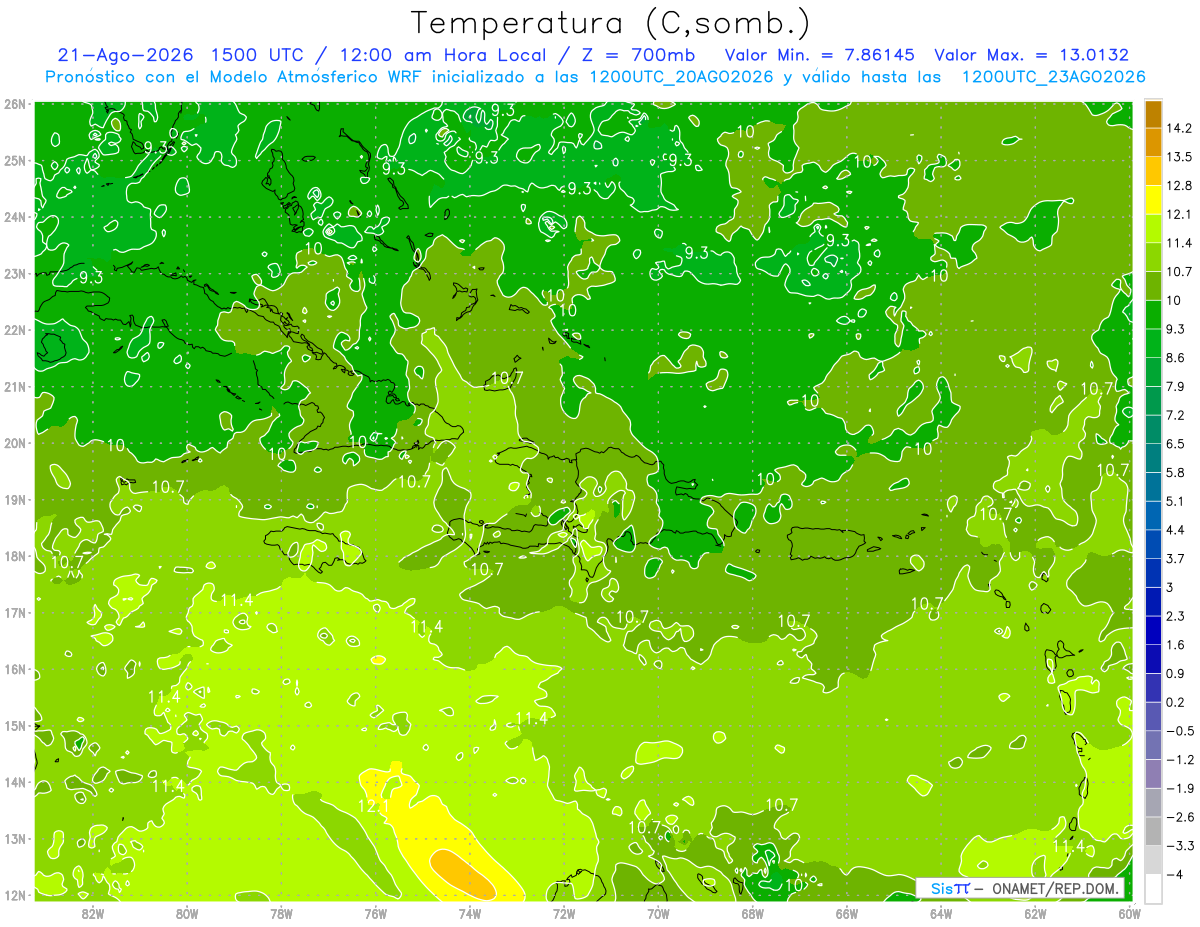Click the "62W" longitude axis label
The width and height of the screenshot is (1200, 927).
(1036, 913)
